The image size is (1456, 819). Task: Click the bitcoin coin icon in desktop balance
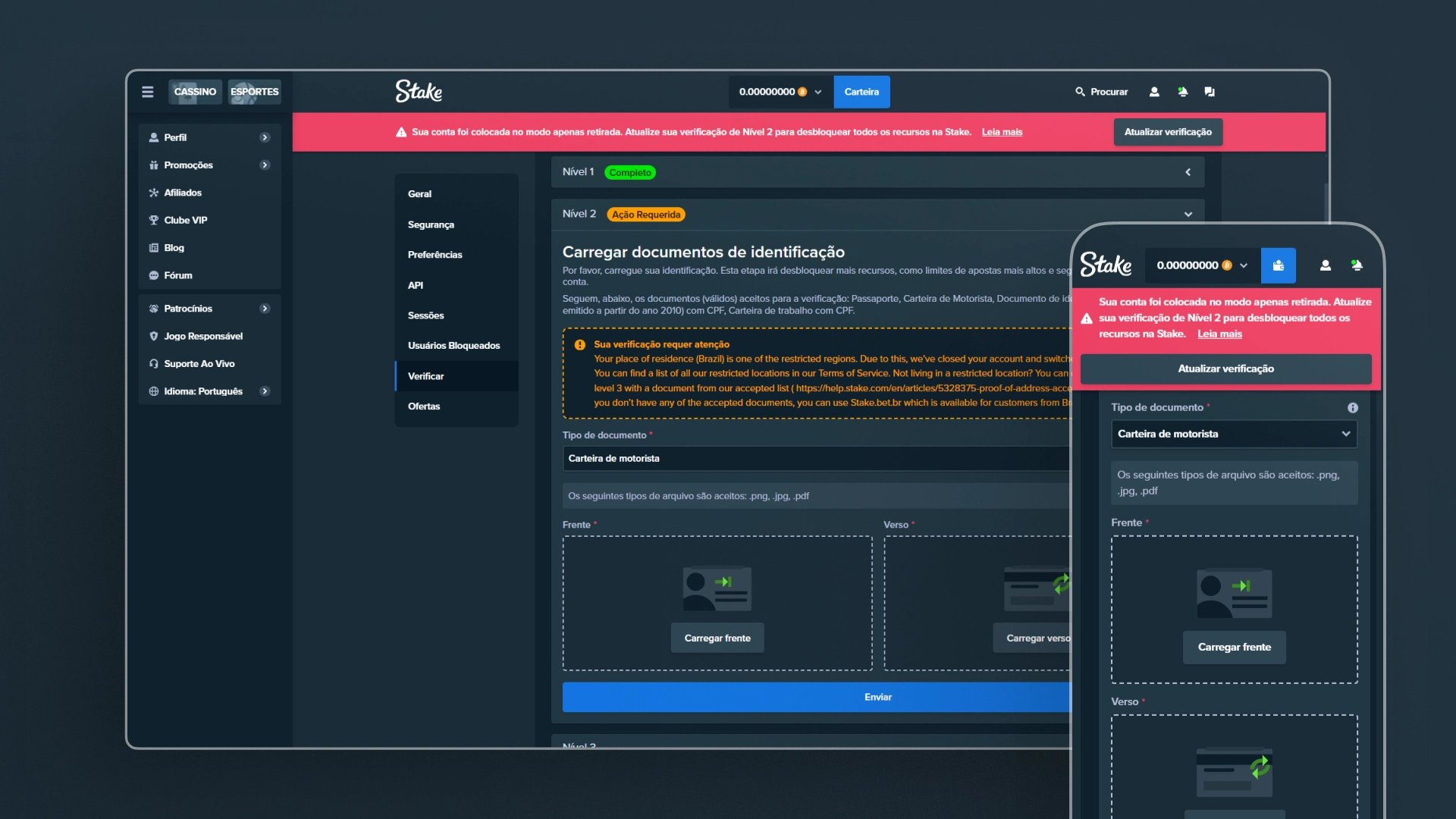(802, 92)
